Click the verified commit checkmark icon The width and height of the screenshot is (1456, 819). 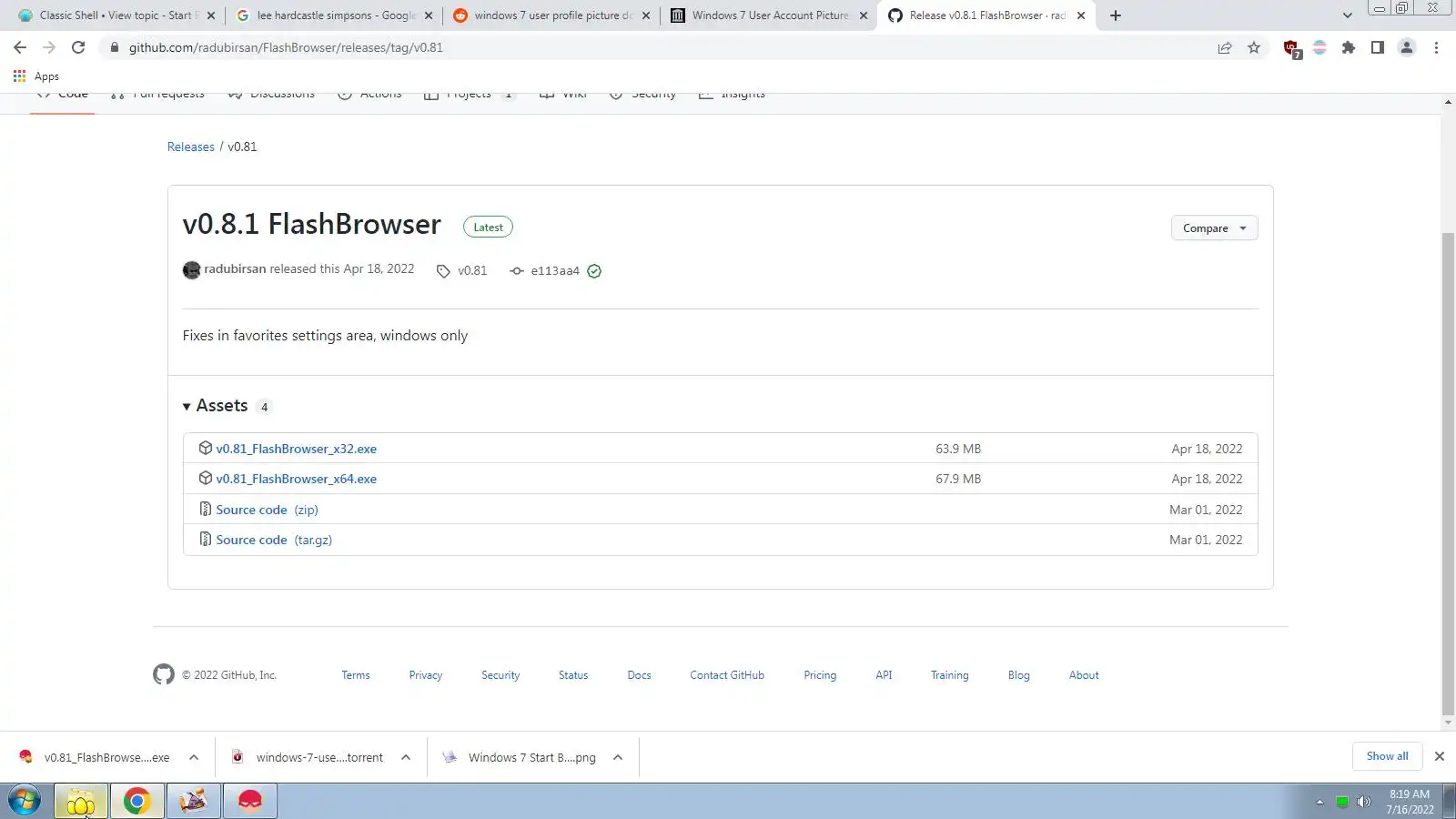(594, 271)
